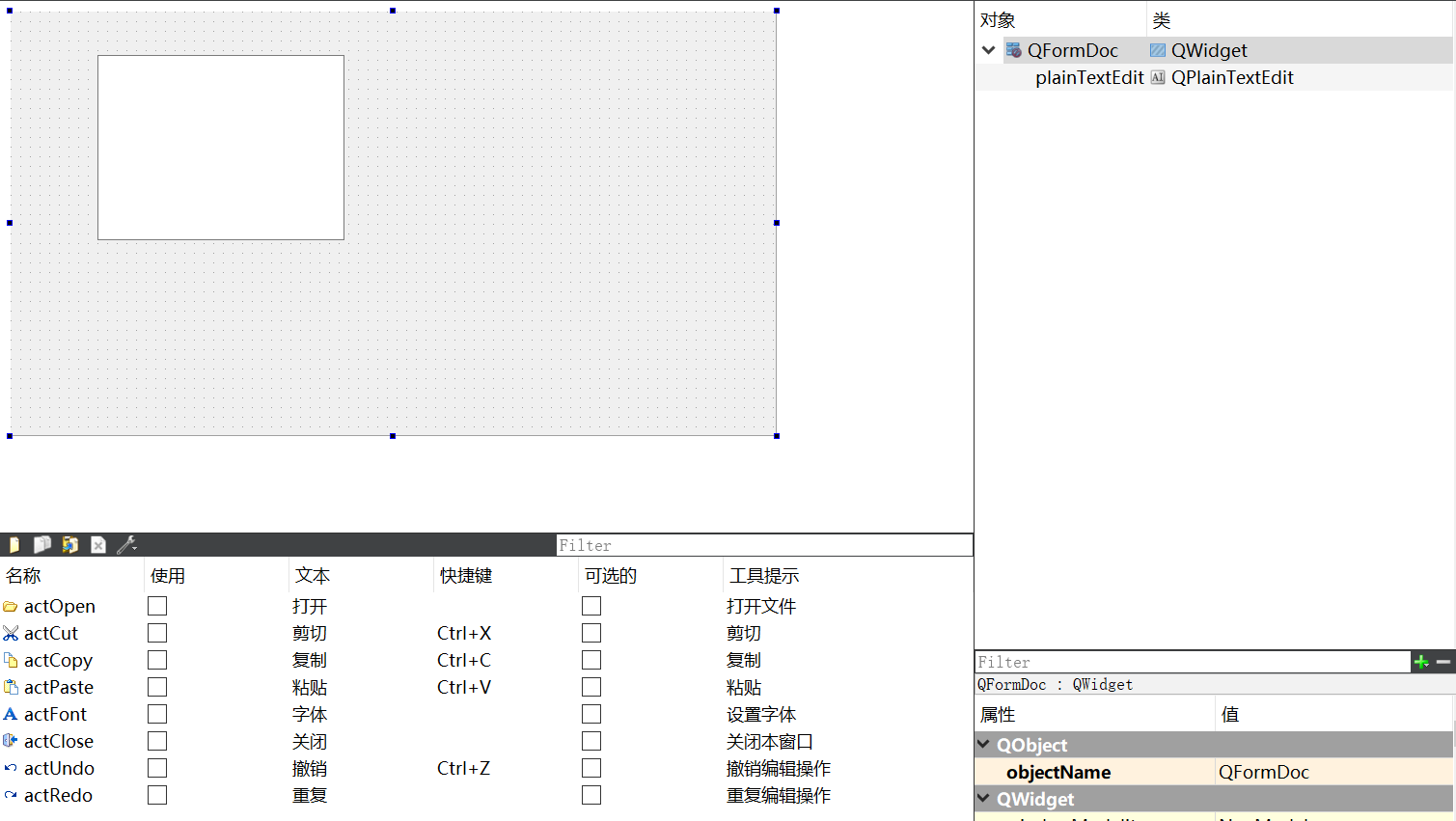This screenshot has width=1456, height=821.
Task: Click the 值 column header in the property editor
Action: (1333, 715)
